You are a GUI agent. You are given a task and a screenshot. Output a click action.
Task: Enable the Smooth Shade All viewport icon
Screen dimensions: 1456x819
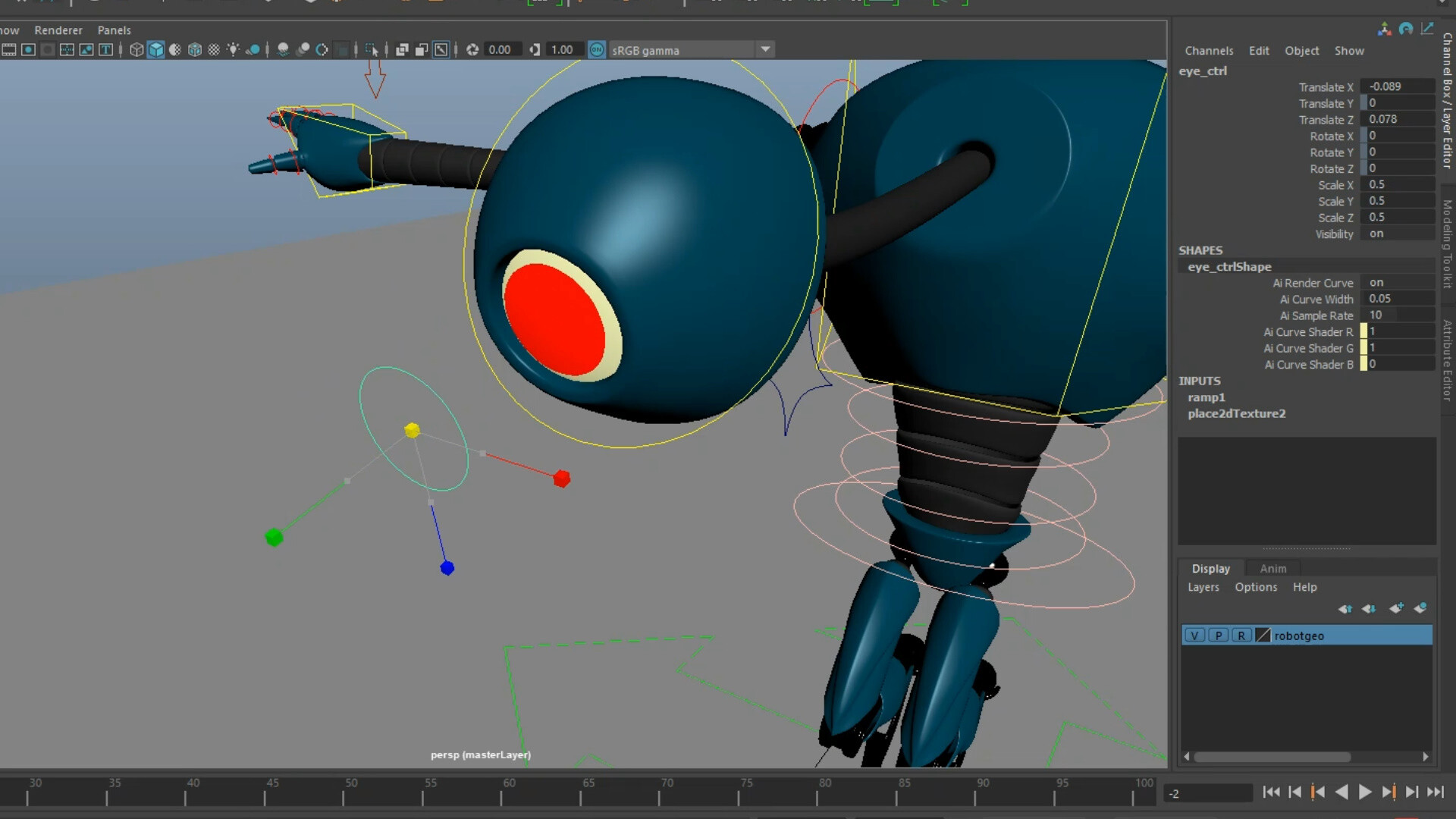[x=155, y=49]
